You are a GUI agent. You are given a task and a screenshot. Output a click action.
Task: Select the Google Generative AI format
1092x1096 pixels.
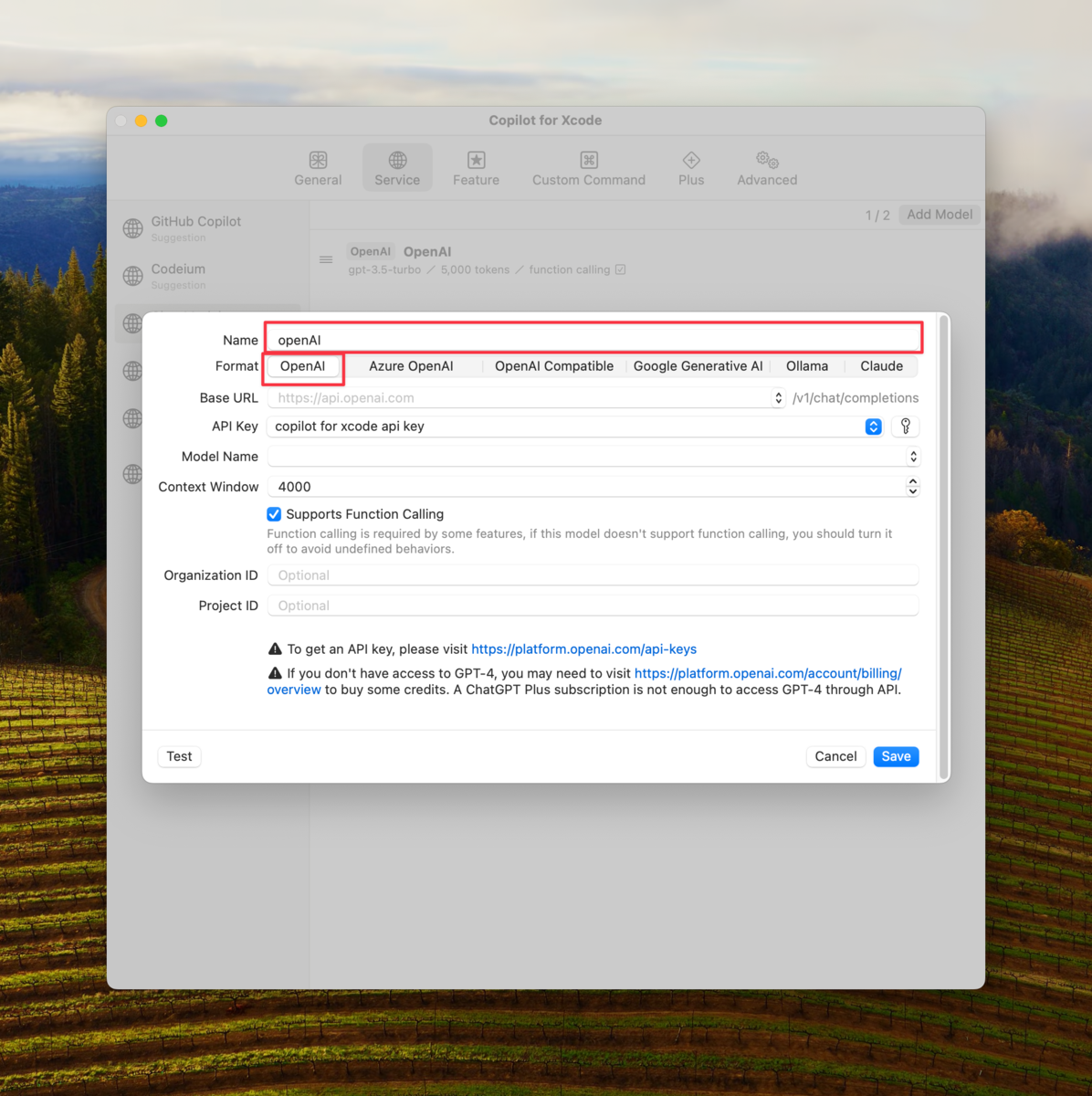tap(698, 366)
